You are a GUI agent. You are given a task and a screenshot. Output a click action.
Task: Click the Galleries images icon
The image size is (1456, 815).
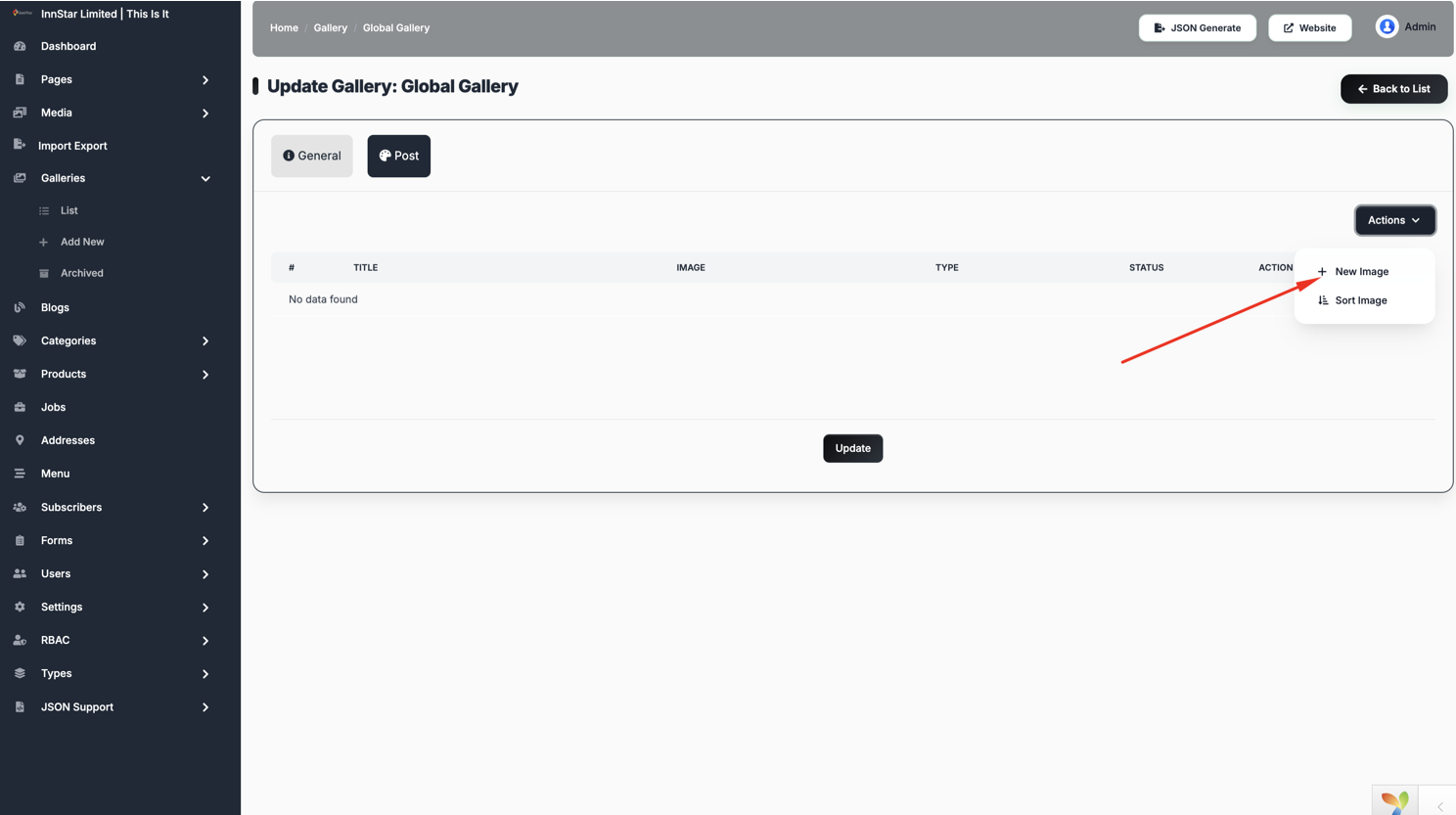[20, 178]
